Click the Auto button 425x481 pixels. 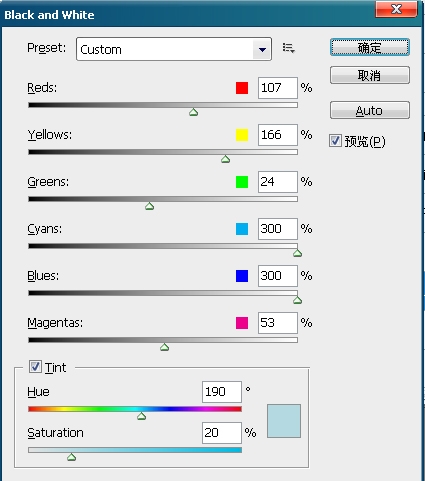coord(370,110)
